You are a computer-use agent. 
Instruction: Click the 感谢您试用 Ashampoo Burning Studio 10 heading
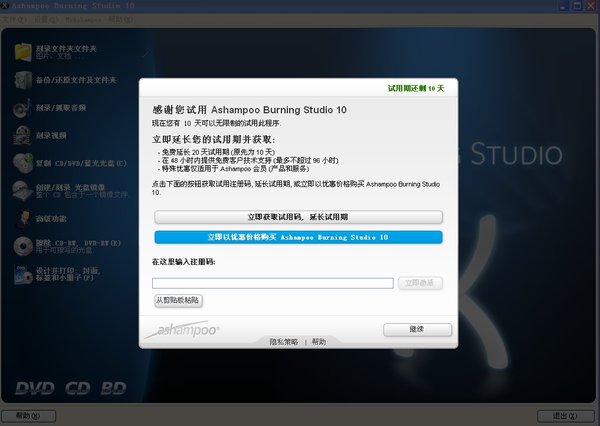point(249,110)
